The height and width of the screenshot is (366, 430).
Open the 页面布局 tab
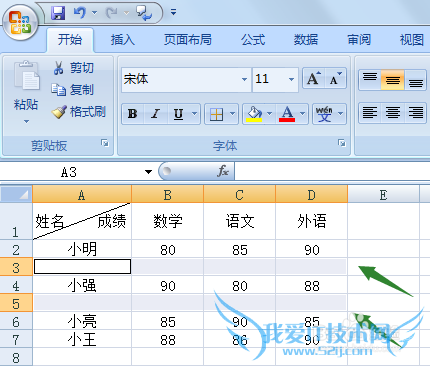tap(188, 40)
